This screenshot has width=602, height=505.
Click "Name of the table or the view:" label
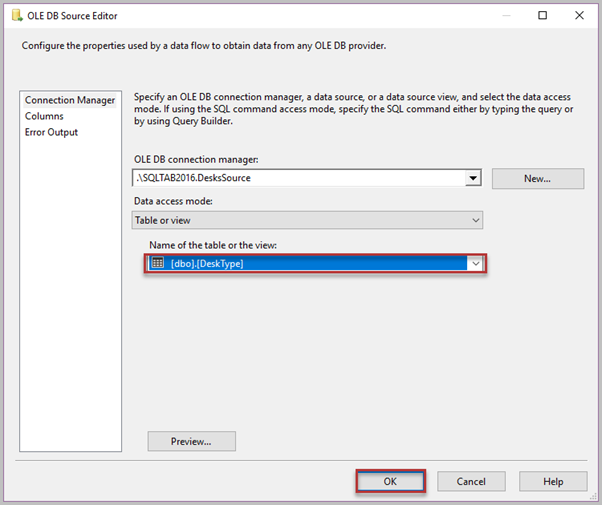[213, 245]
